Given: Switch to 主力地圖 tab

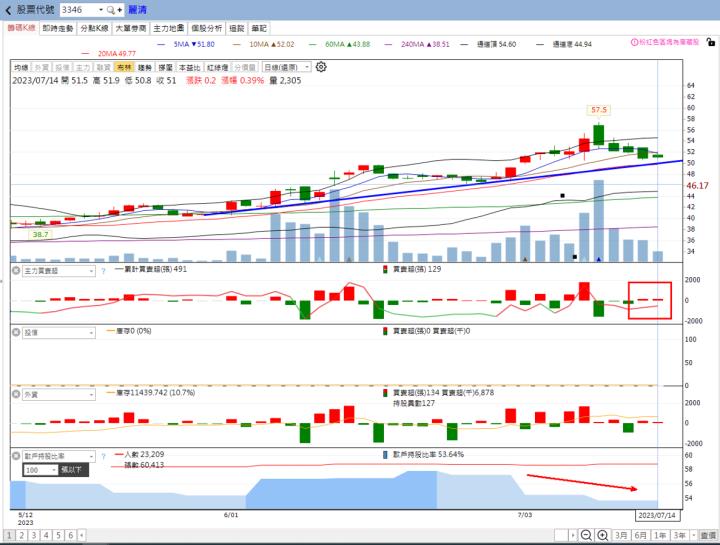Looking at the screenshot, I should point(169,28).
